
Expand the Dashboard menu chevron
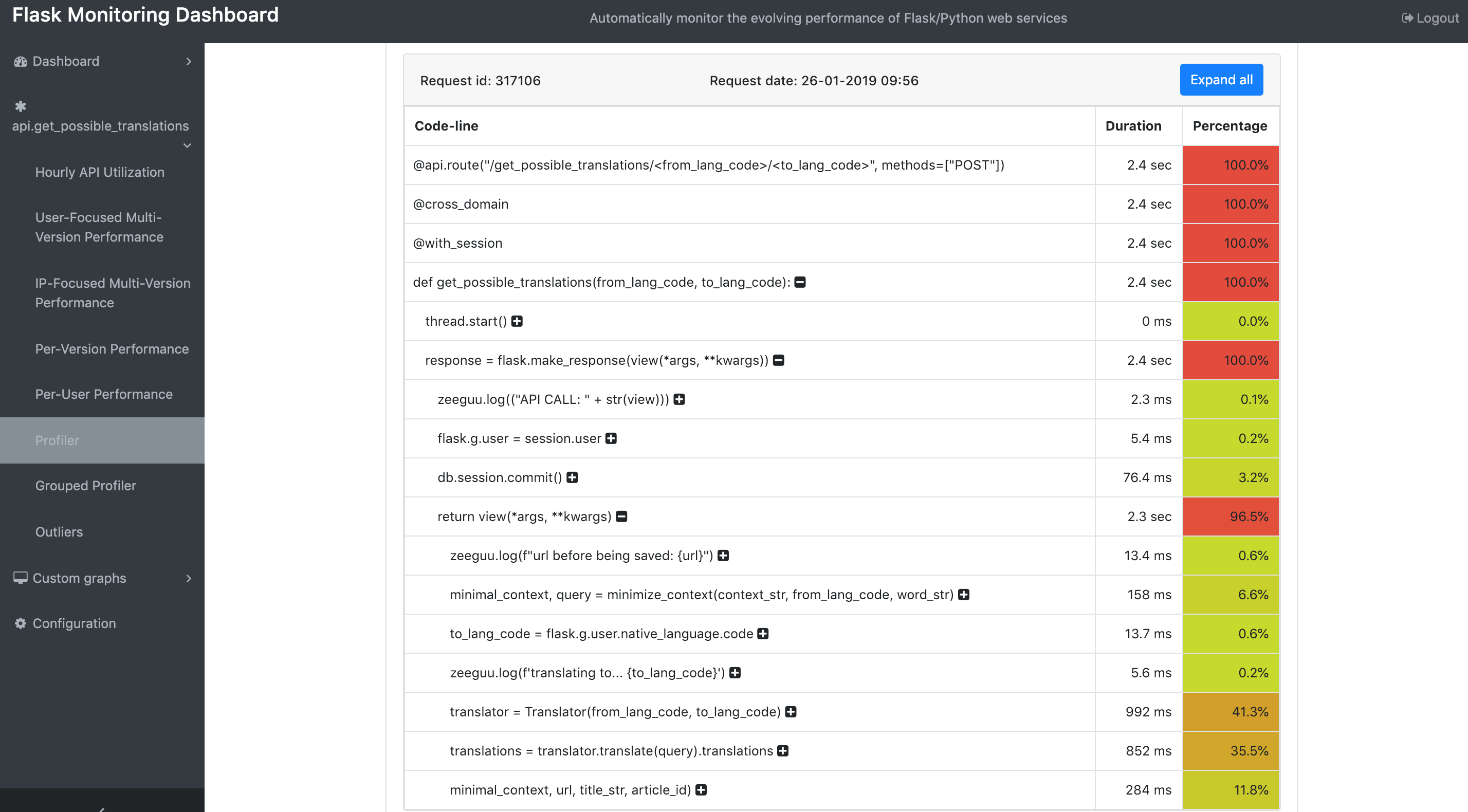pyautogui.click(x=189, y=62)
